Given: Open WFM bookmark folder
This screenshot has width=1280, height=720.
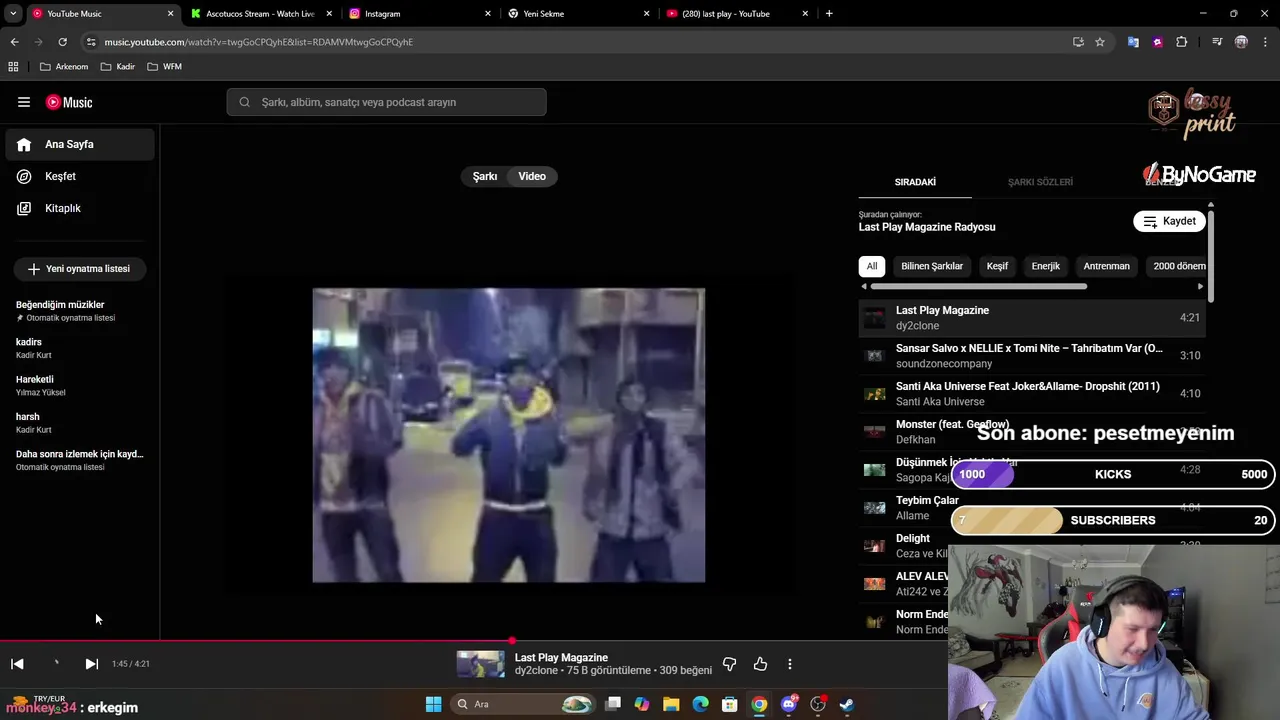Looking at the screenshot, I should 164,67.
